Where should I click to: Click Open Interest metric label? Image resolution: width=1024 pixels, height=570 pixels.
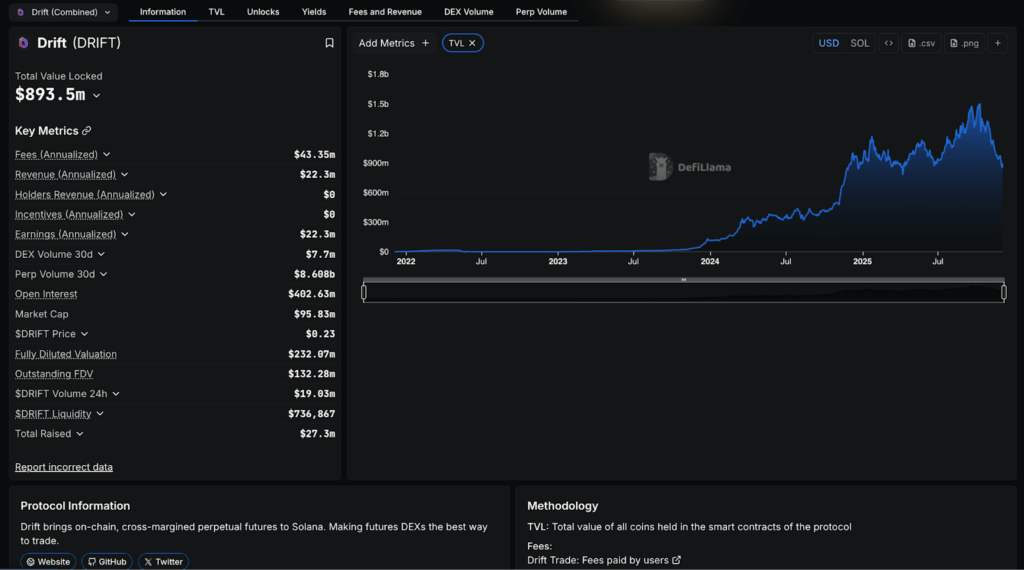coord(46,294)
